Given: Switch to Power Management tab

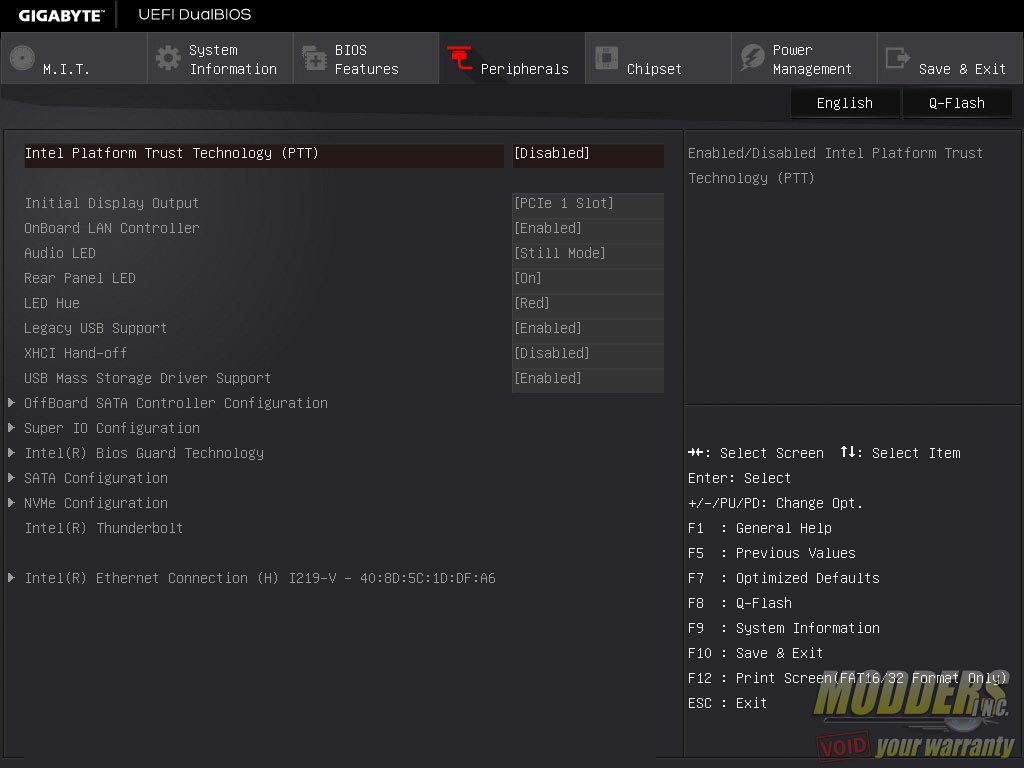Looking at the screenshot, I should tap(804, 58).
